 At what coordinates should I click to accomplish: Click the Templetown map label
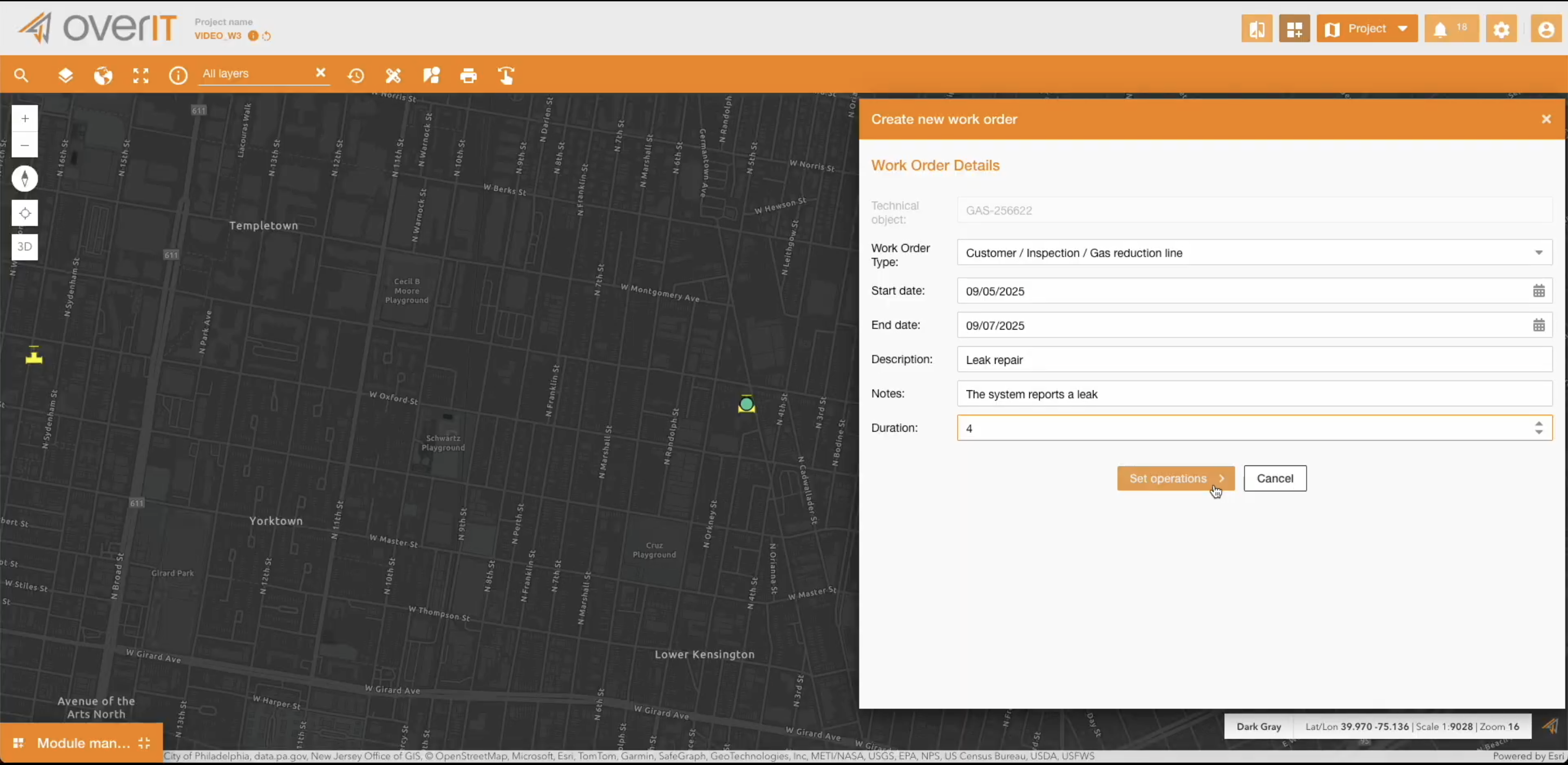263,226
